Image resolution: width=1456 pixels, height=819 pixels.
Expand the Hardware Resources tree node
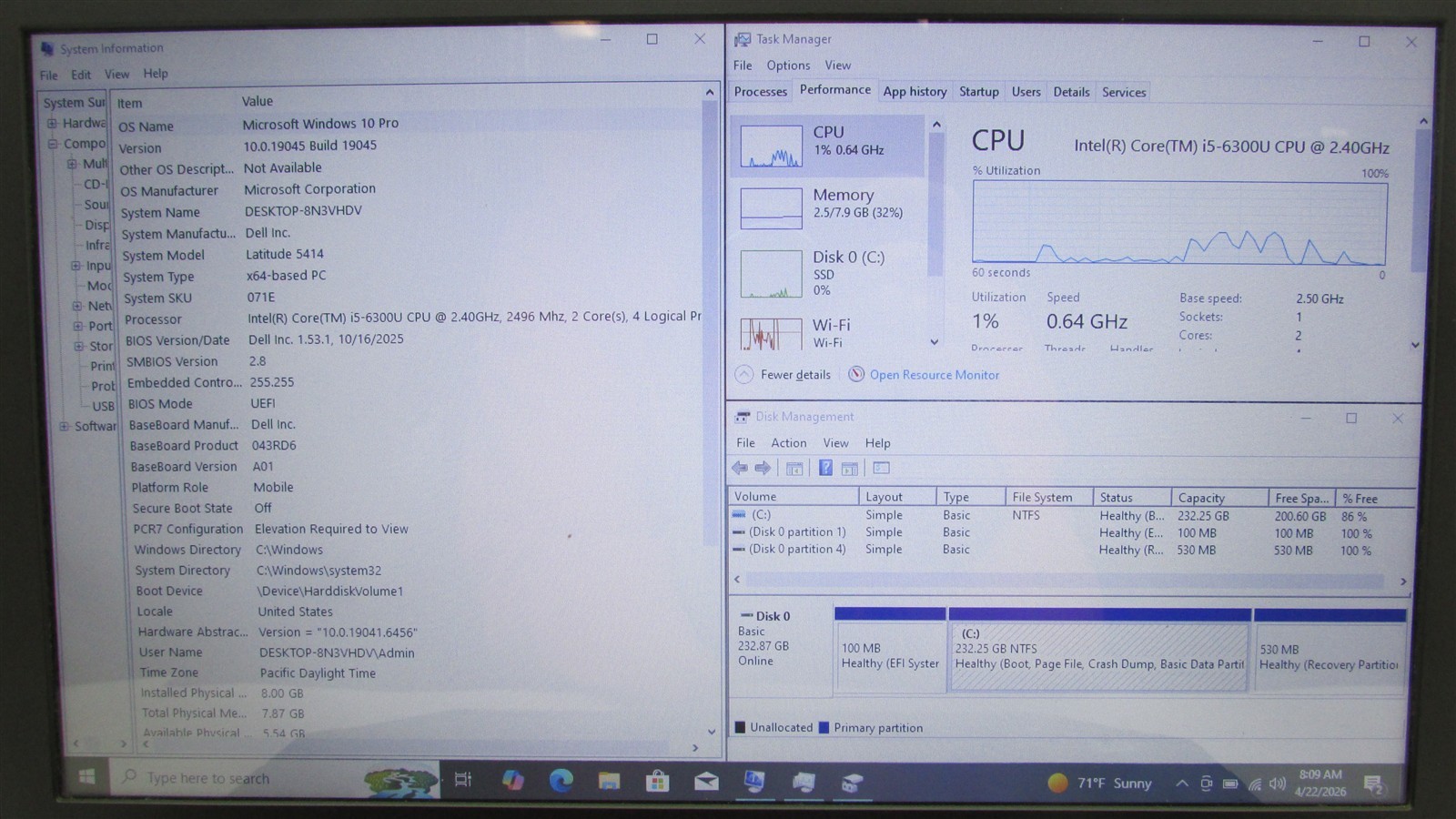[x=53, y=123]
